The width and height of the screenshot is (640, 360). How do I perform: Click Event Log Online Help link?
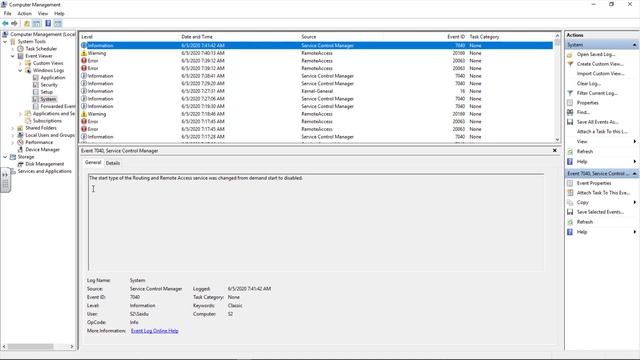[154, 331]
